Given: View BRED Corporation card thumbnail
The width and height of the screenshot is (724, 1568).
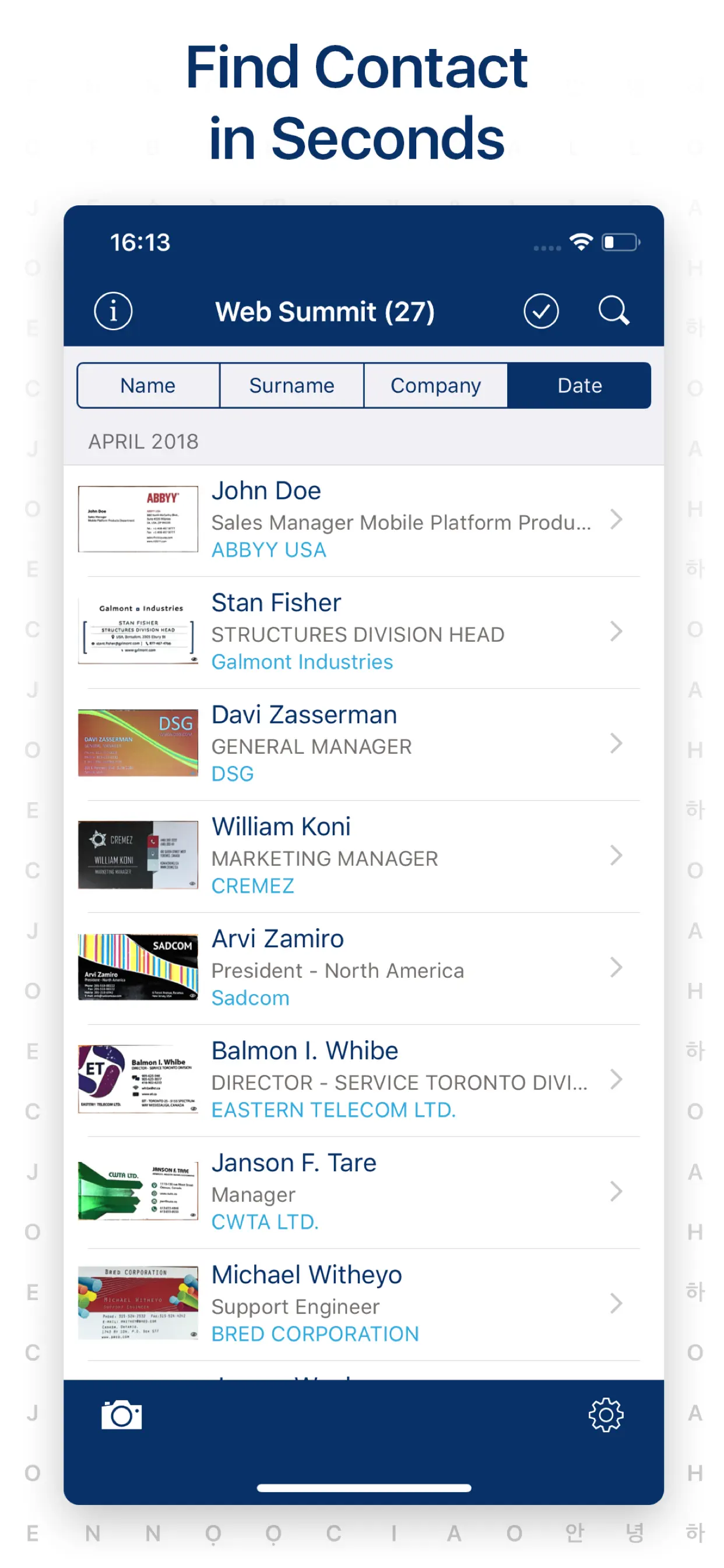Looking at the screenshot, I should tap(138, 1303).
